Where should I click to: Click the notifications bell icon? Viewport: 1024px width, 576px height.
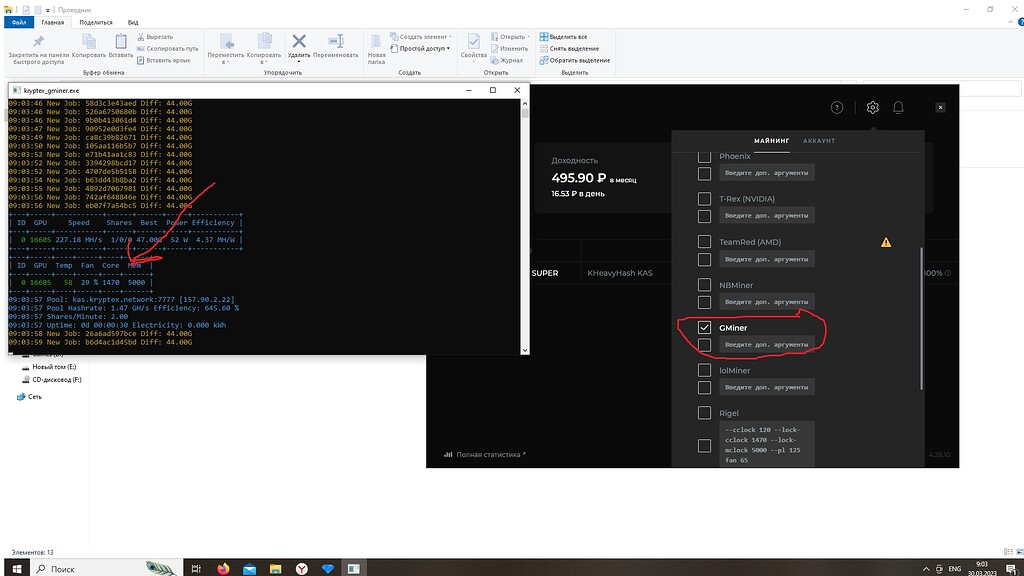[898, 108]
